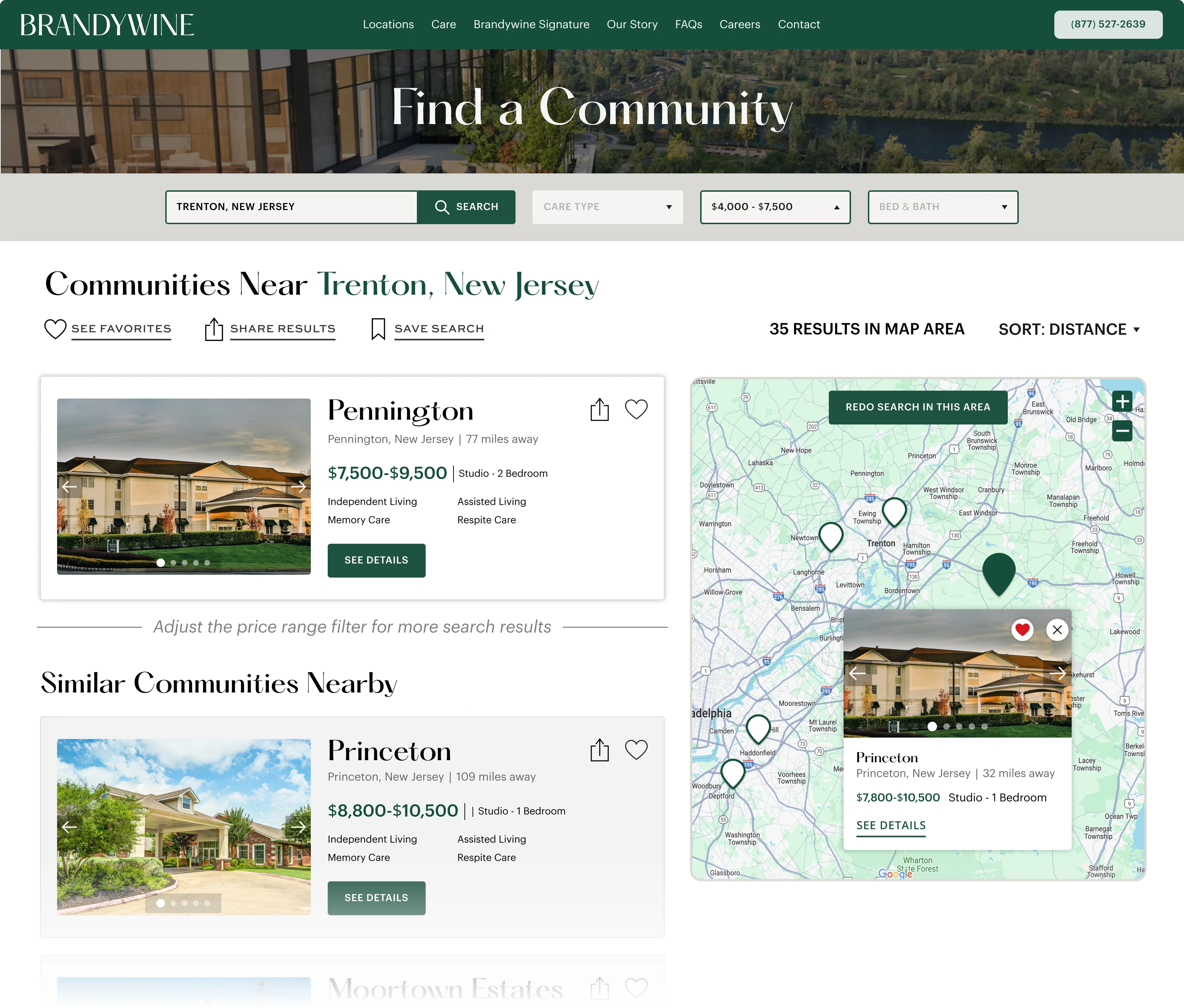Show next photo on Princeton list card
1184x1008 pixels.
[x=298, y=827]
